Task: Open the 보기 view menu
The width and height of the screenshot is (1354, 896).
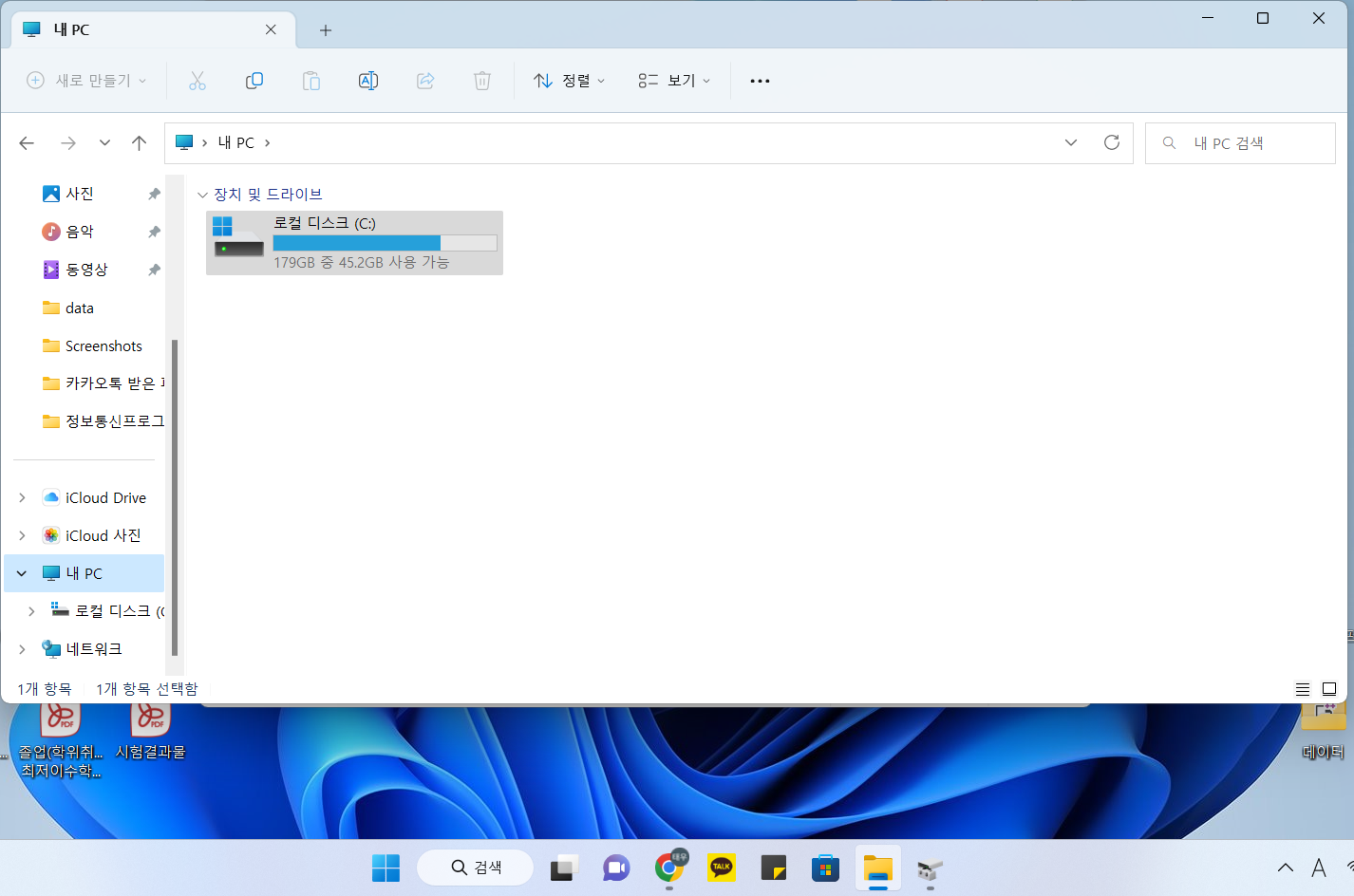Action: coord(674,81)
